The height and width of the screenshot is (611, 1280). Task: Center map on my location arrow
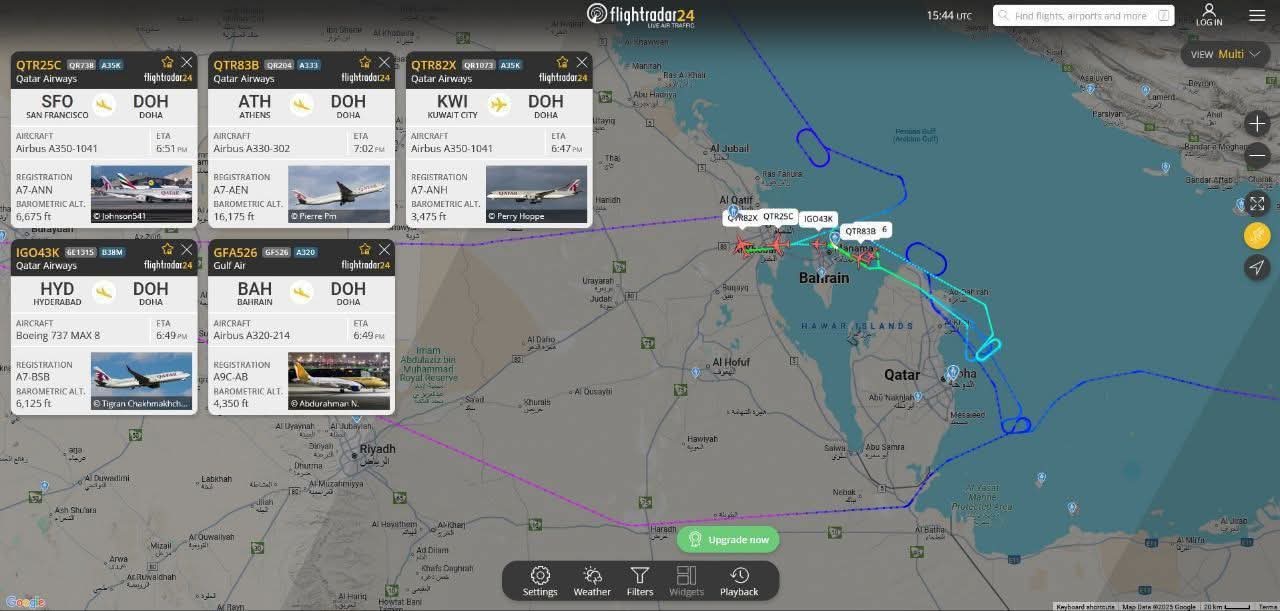pyautogui.click(x=1257, y=267)
